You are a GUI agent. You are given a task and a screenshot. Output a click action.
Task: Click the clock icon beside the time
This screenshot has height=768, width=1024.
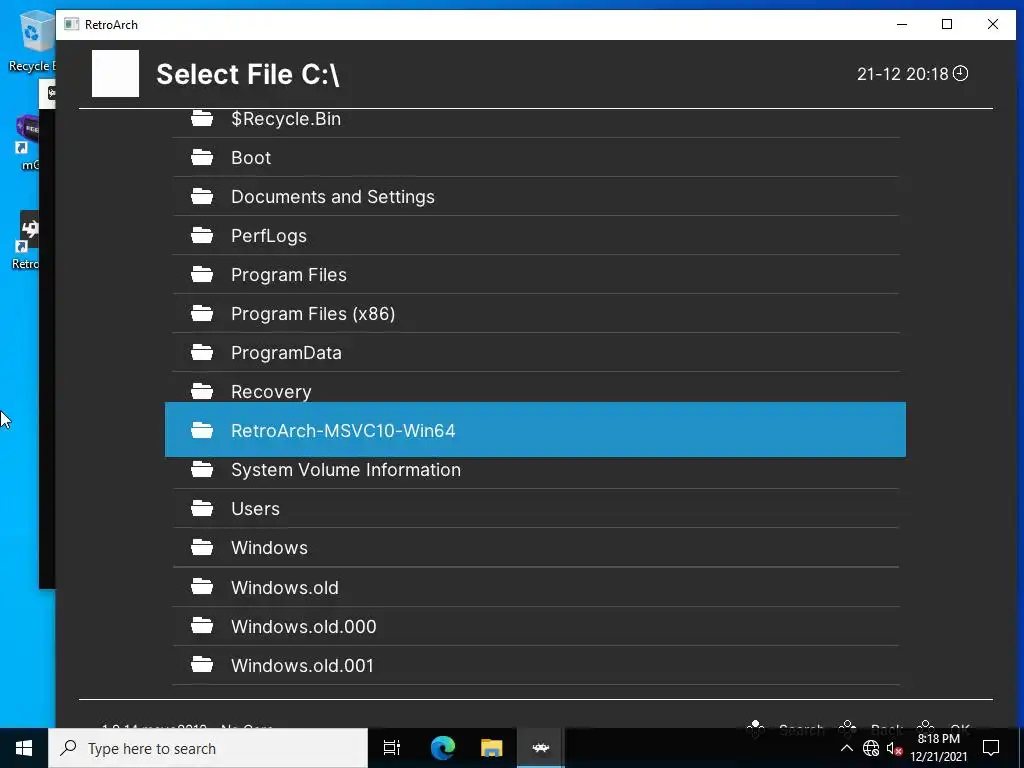click(x=960, y=73)
